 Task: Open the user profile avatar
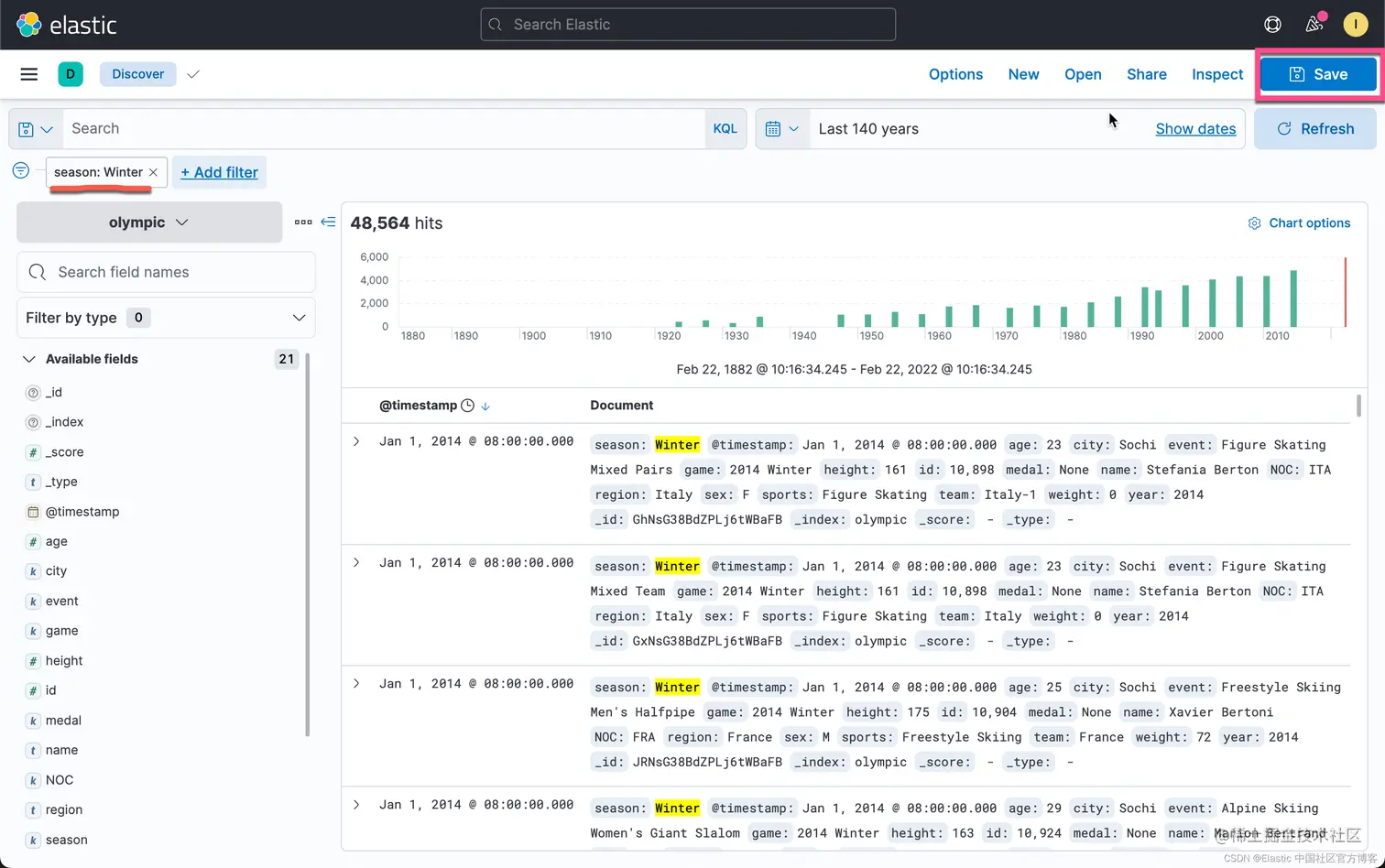[1356, 25]
